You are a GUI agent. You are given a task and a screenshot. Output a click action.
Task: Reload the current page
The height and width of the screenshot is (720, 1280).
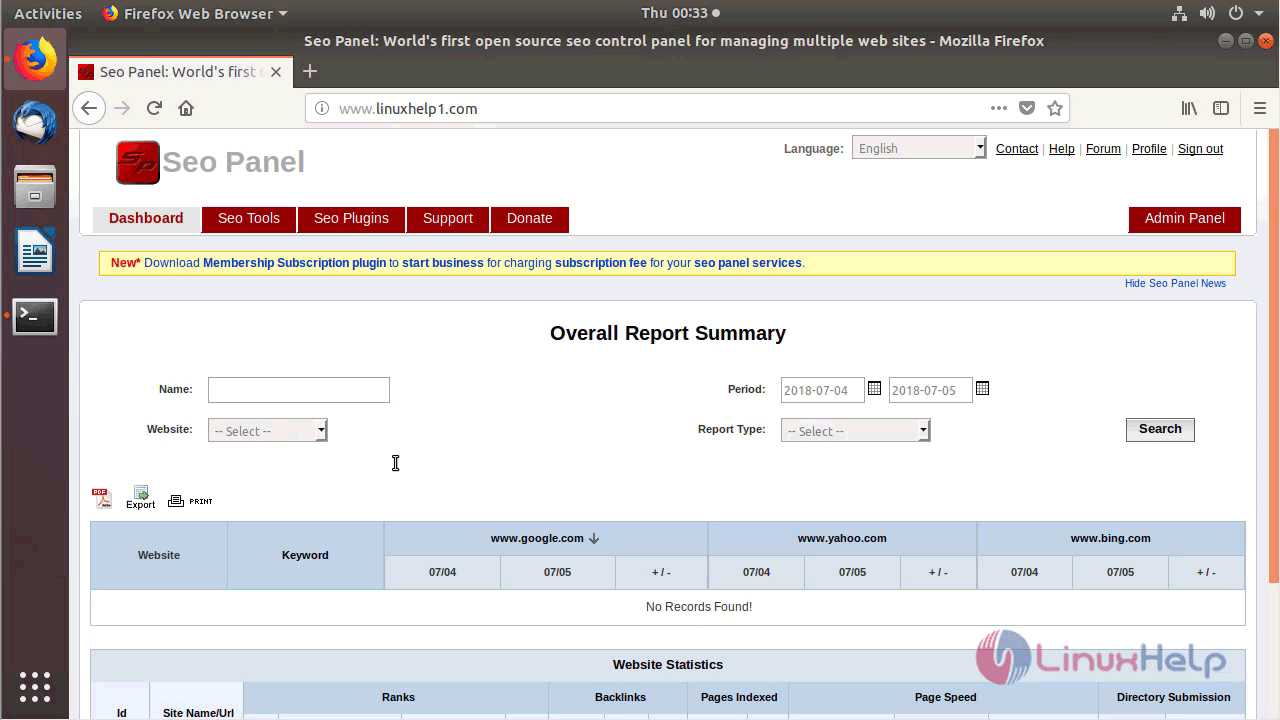coord(154,108)
